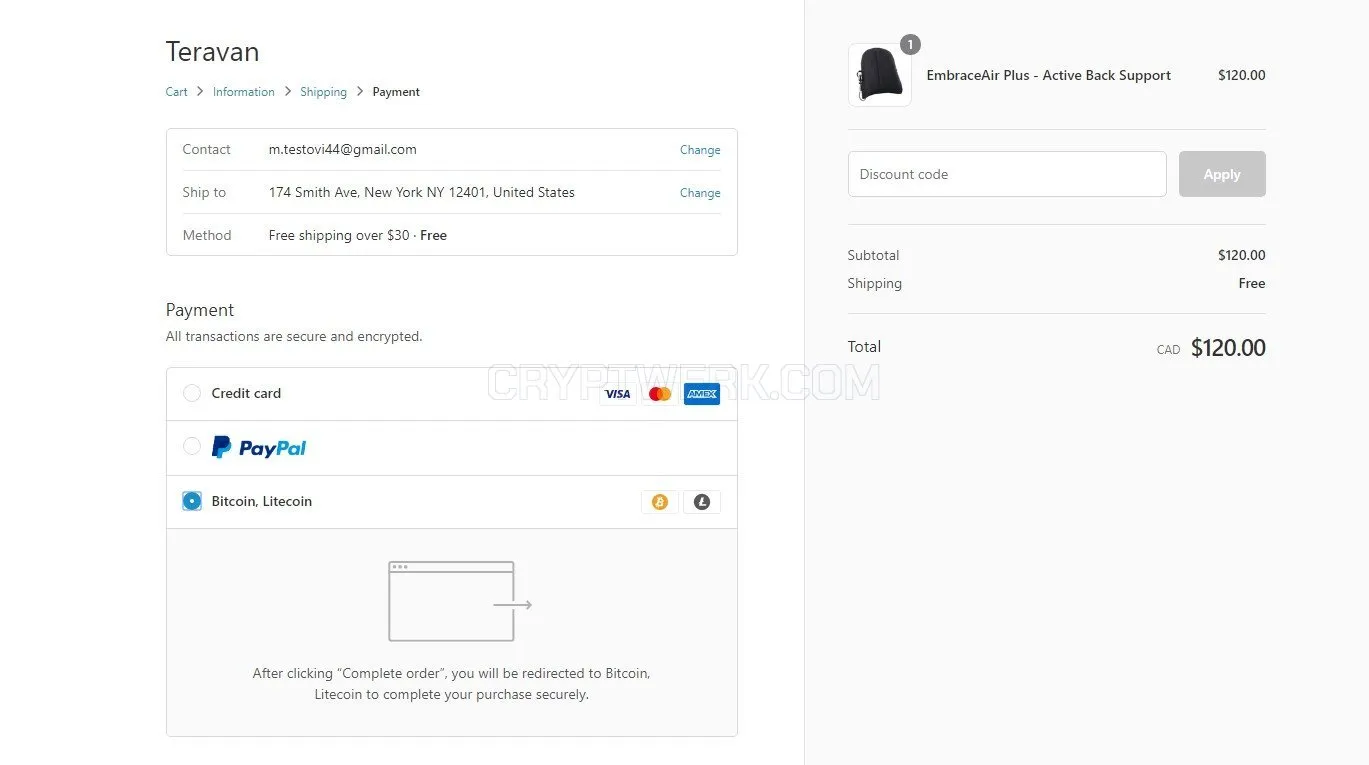Image resolution: width=1369 pixels, height=765 pixels.
Task: Click the Credit card option label
Action: pyautogui.click(x=246, y=394)
